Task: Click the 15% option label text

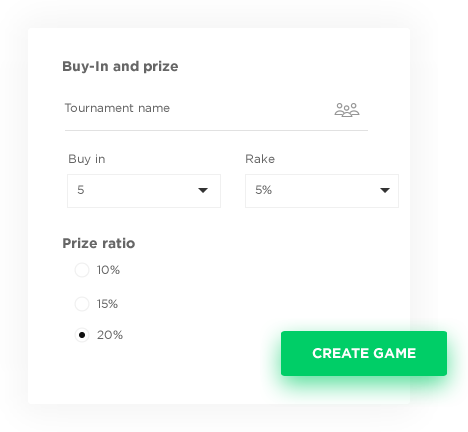Action: point(107,304)
